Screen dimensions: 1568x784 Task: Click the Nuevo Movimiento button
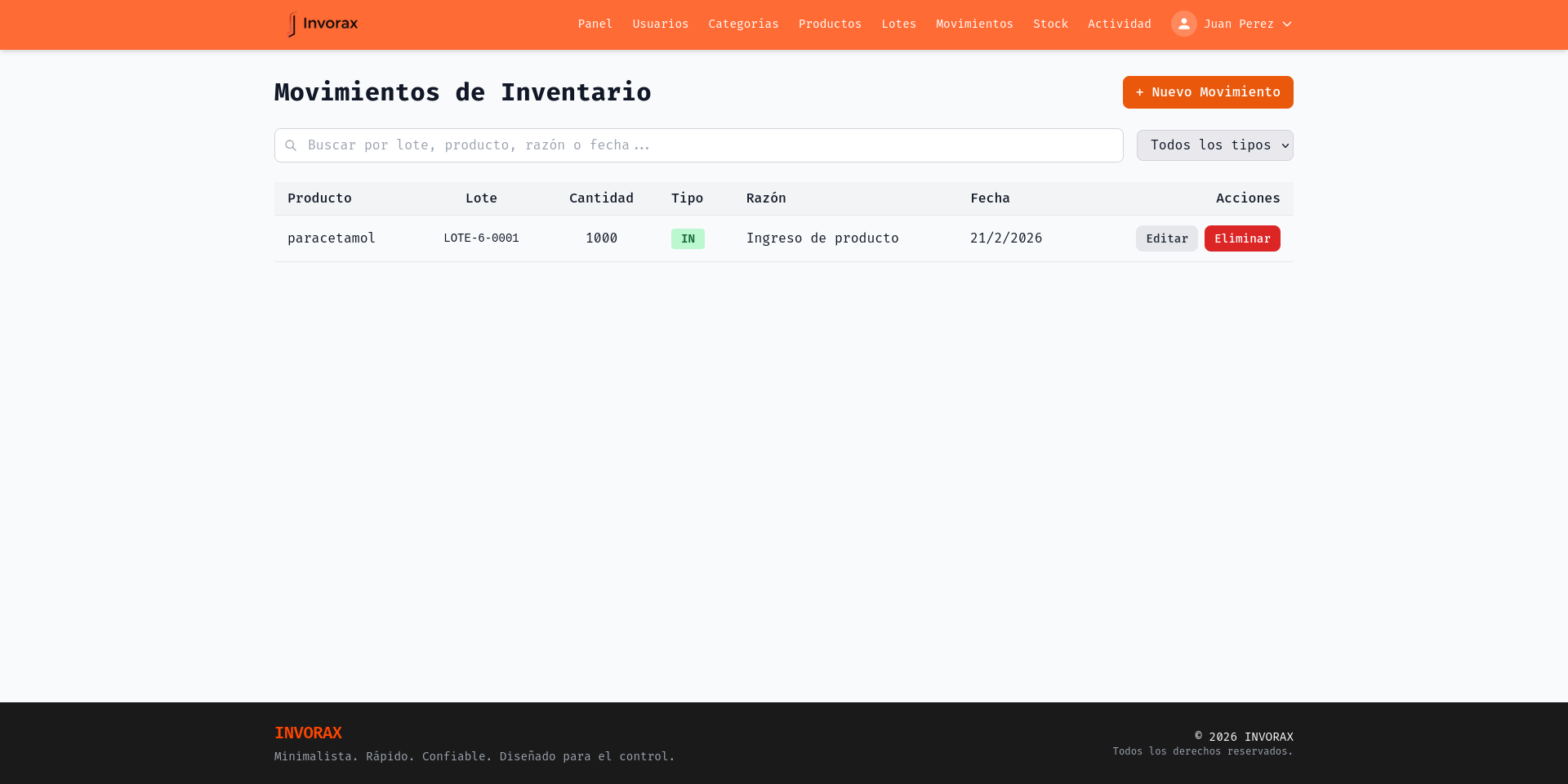[1208, 92]
